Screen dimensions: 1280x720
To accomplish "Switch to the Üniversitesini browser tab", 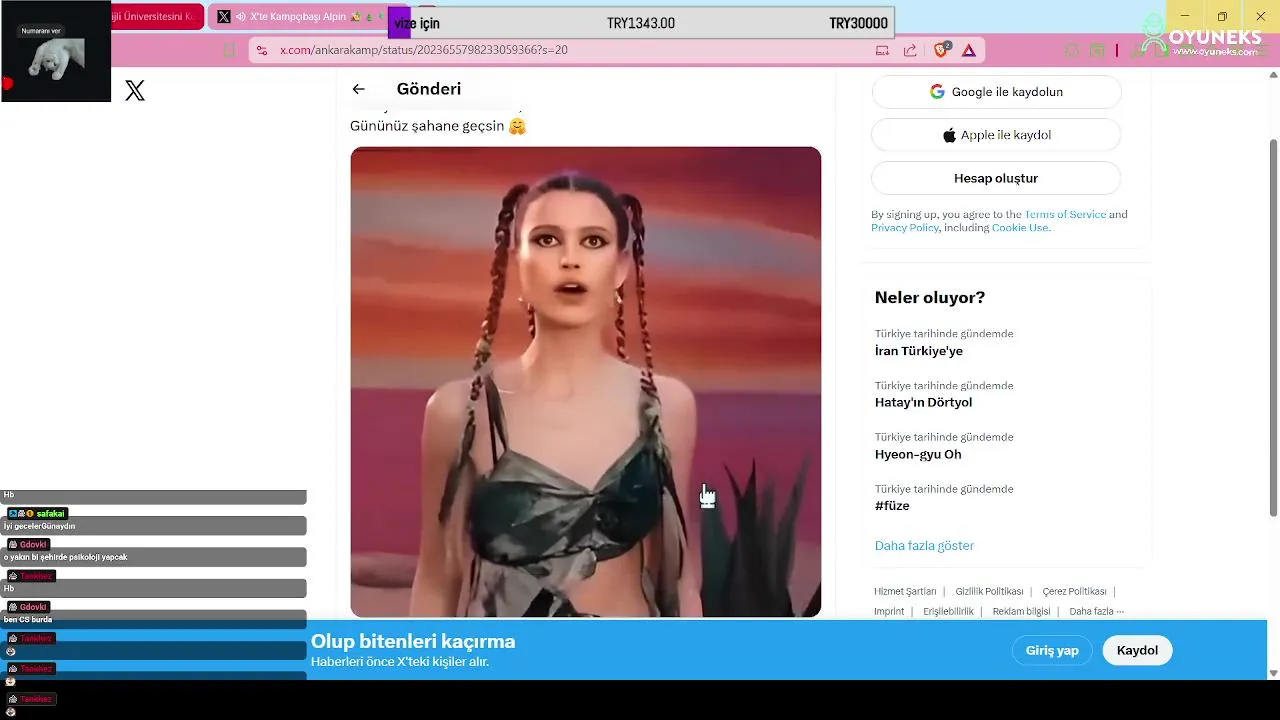I will [x=156, y=17].
